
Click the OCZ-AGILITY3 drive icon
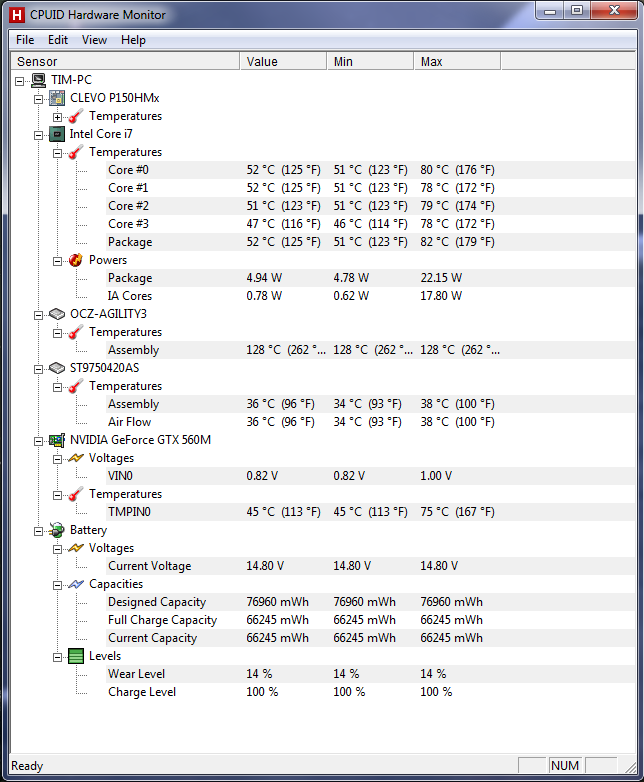(x=57, y=314)
